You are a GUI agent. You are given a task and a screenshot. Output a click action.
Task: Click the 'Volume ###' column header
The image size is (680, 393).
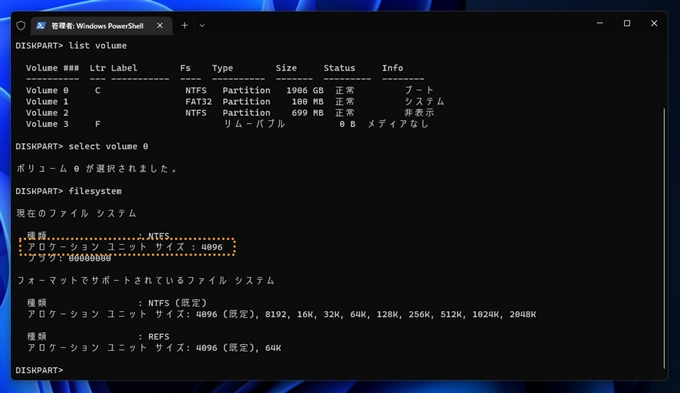pos(52,68)
